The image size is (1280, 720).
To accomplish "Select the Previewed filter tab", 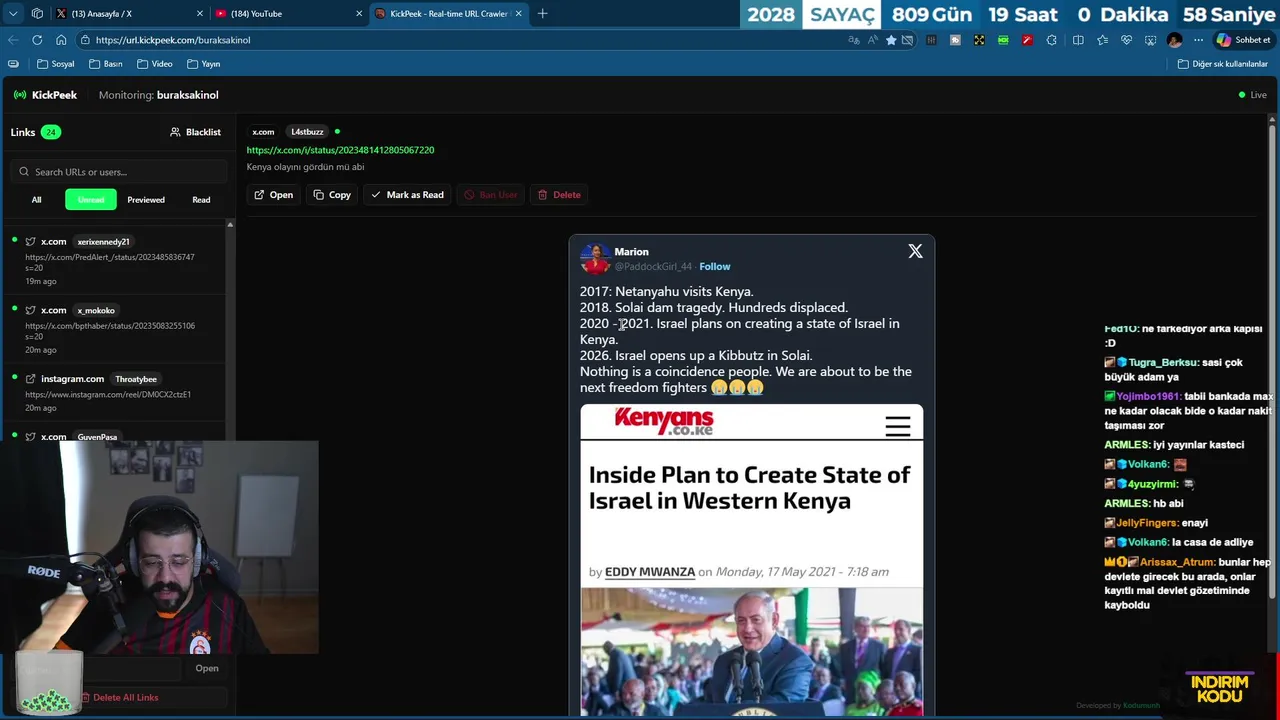I will pos(146,200).
